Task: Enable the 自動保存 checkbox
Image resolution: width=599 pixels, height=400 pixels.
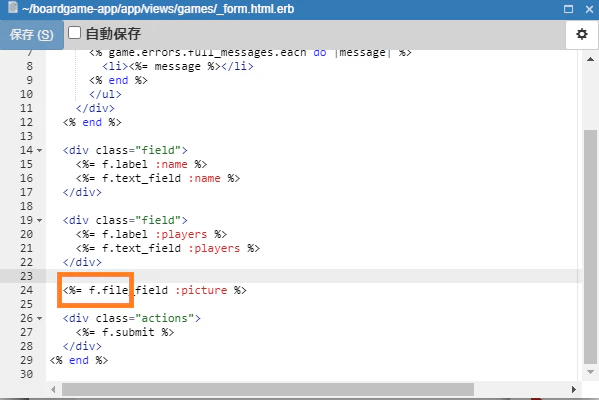Action: pos(74,33)
